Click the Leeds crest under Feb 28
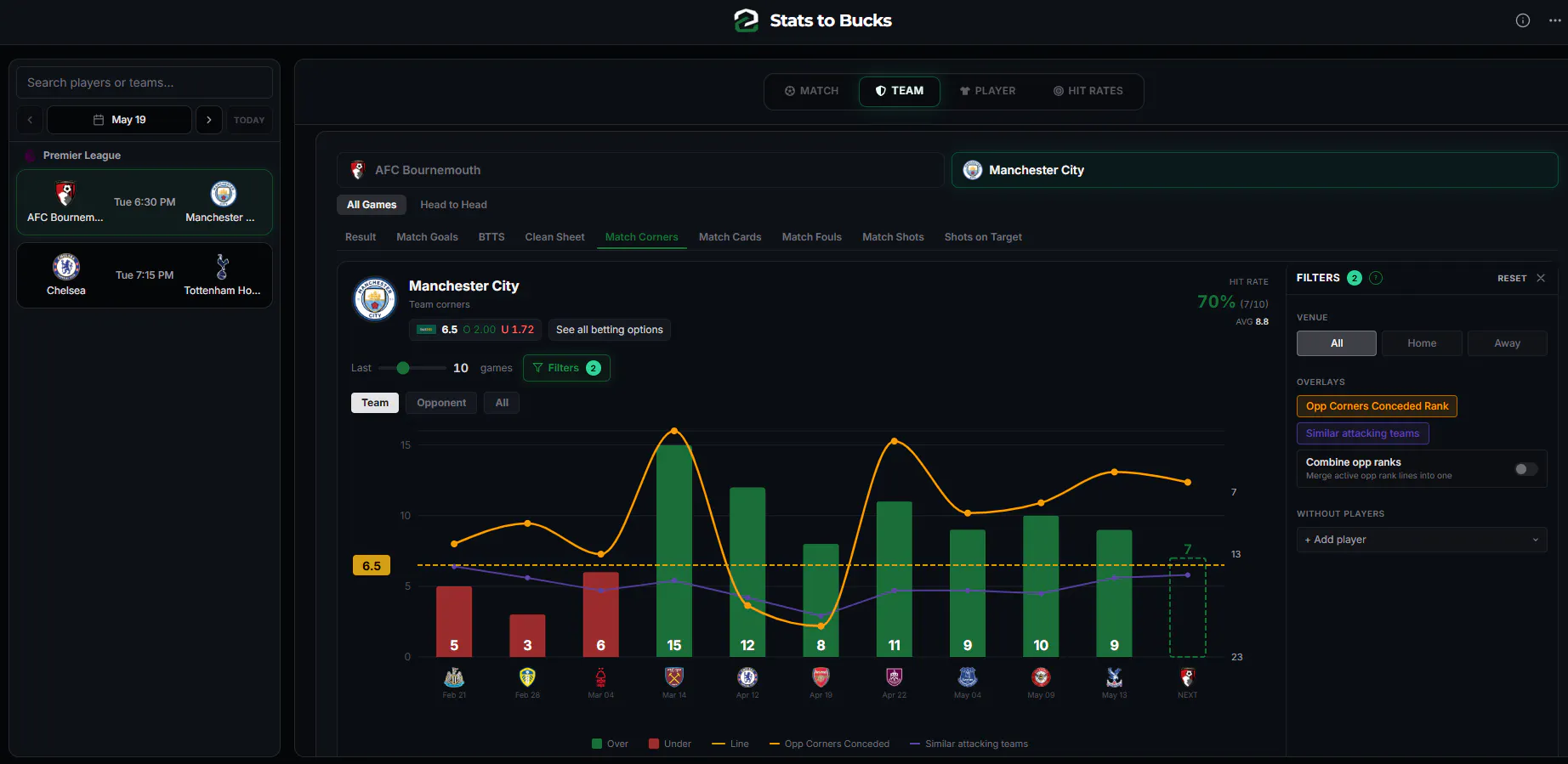 527,677
